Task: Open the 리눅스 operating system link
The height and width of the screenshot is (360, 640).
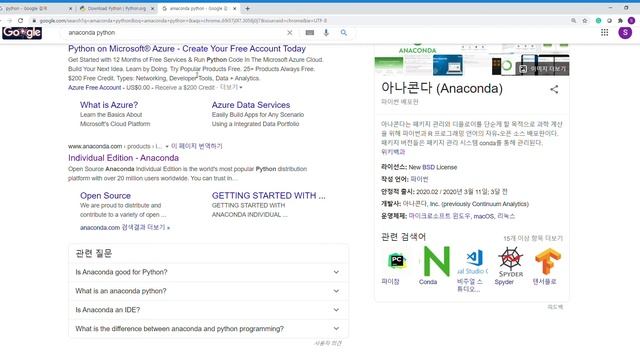Action: click(x=506, y=216)
